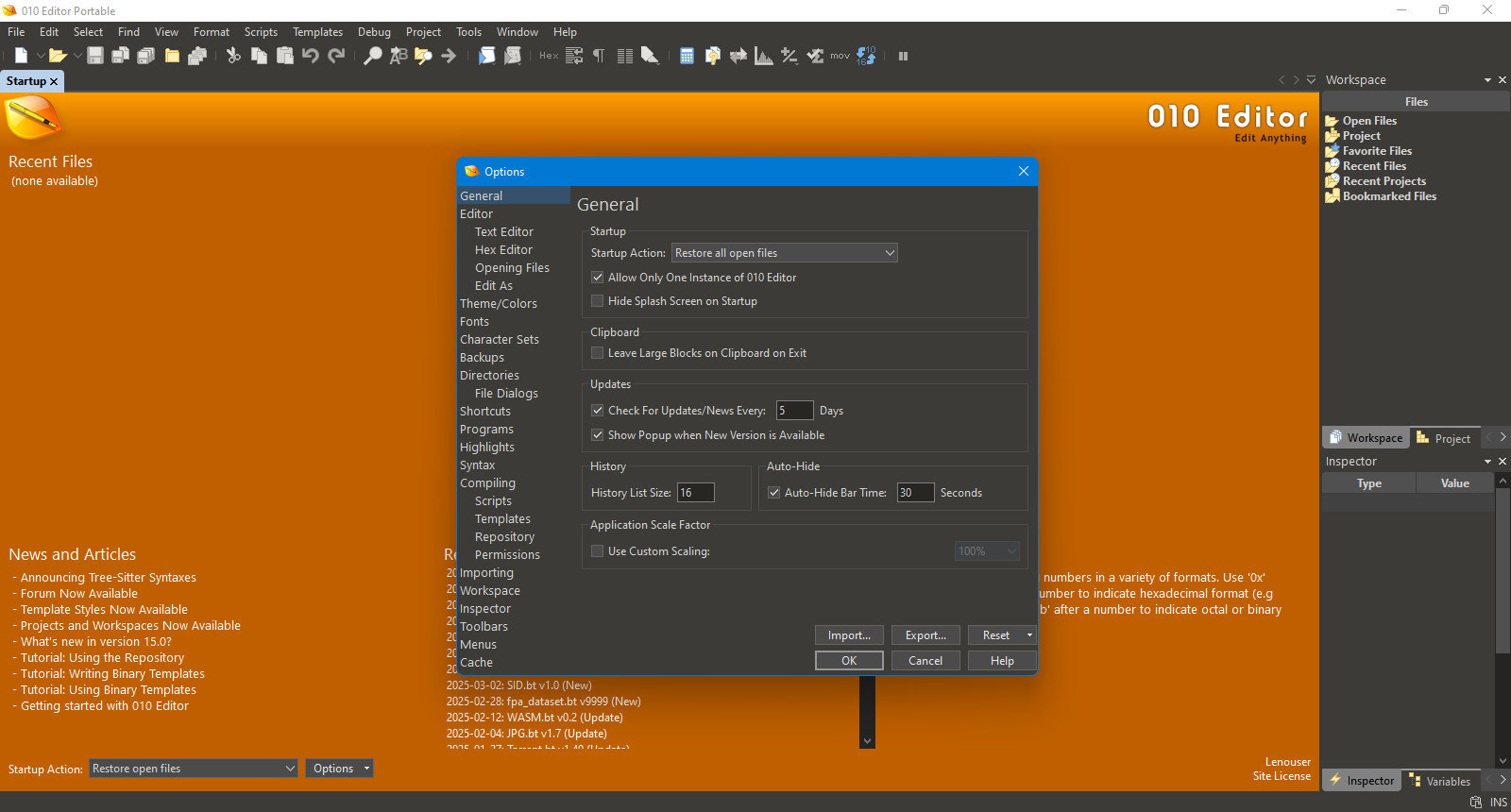1511x812 pixels.
Task: Toggle the word wrap toolbar icon
Action: click(x=574, y=56)
